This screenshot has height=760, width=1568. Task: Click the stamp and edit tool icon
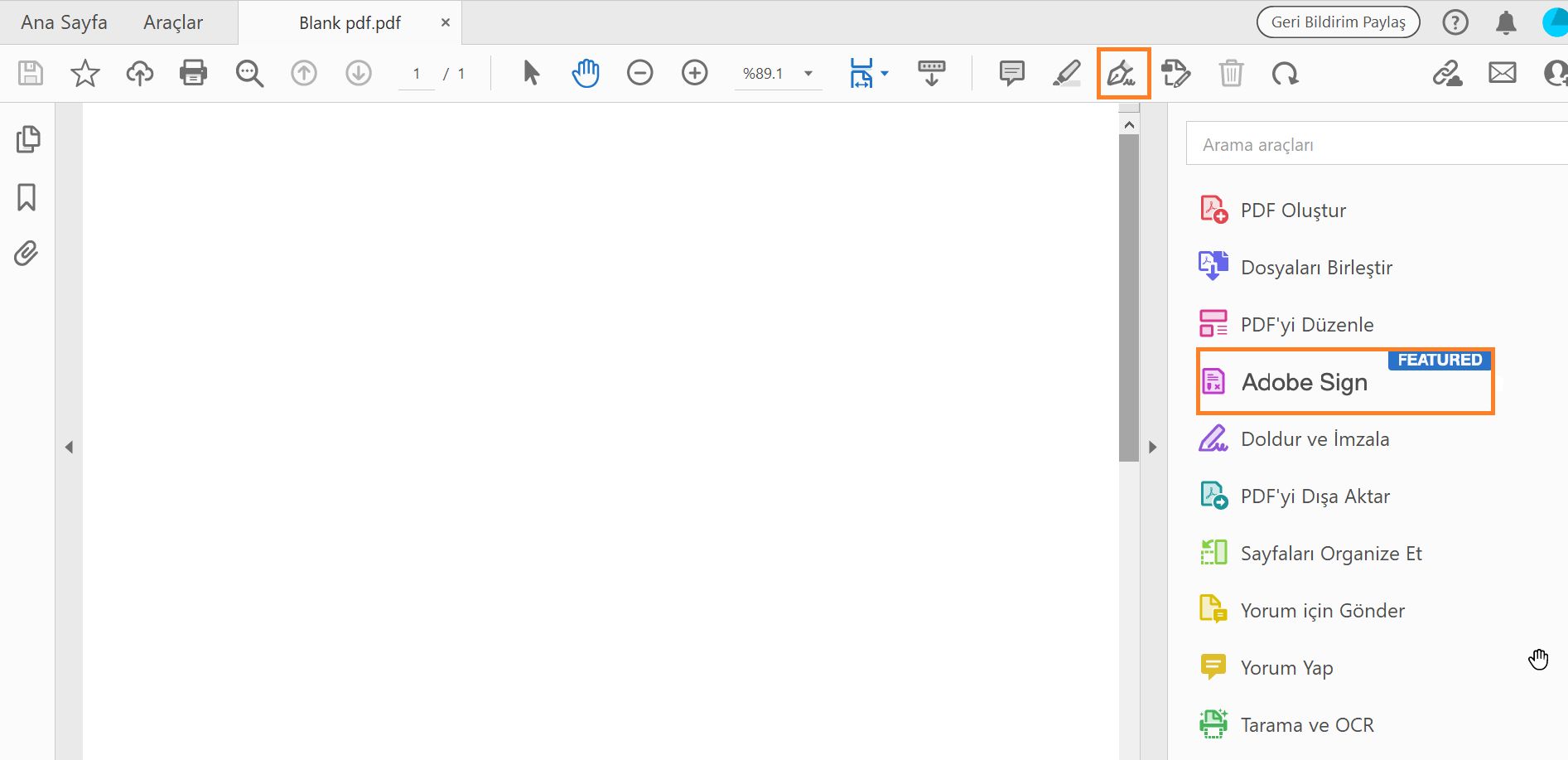tap(1176, 73)
